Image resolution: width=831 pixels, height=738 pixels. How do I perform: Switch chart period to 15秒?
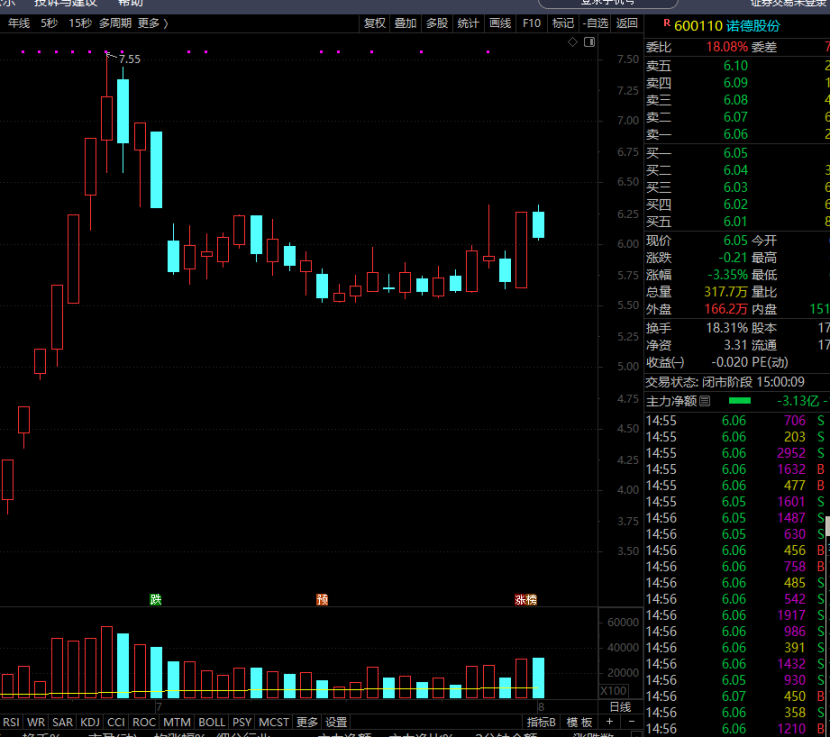[x=79, y=23]
